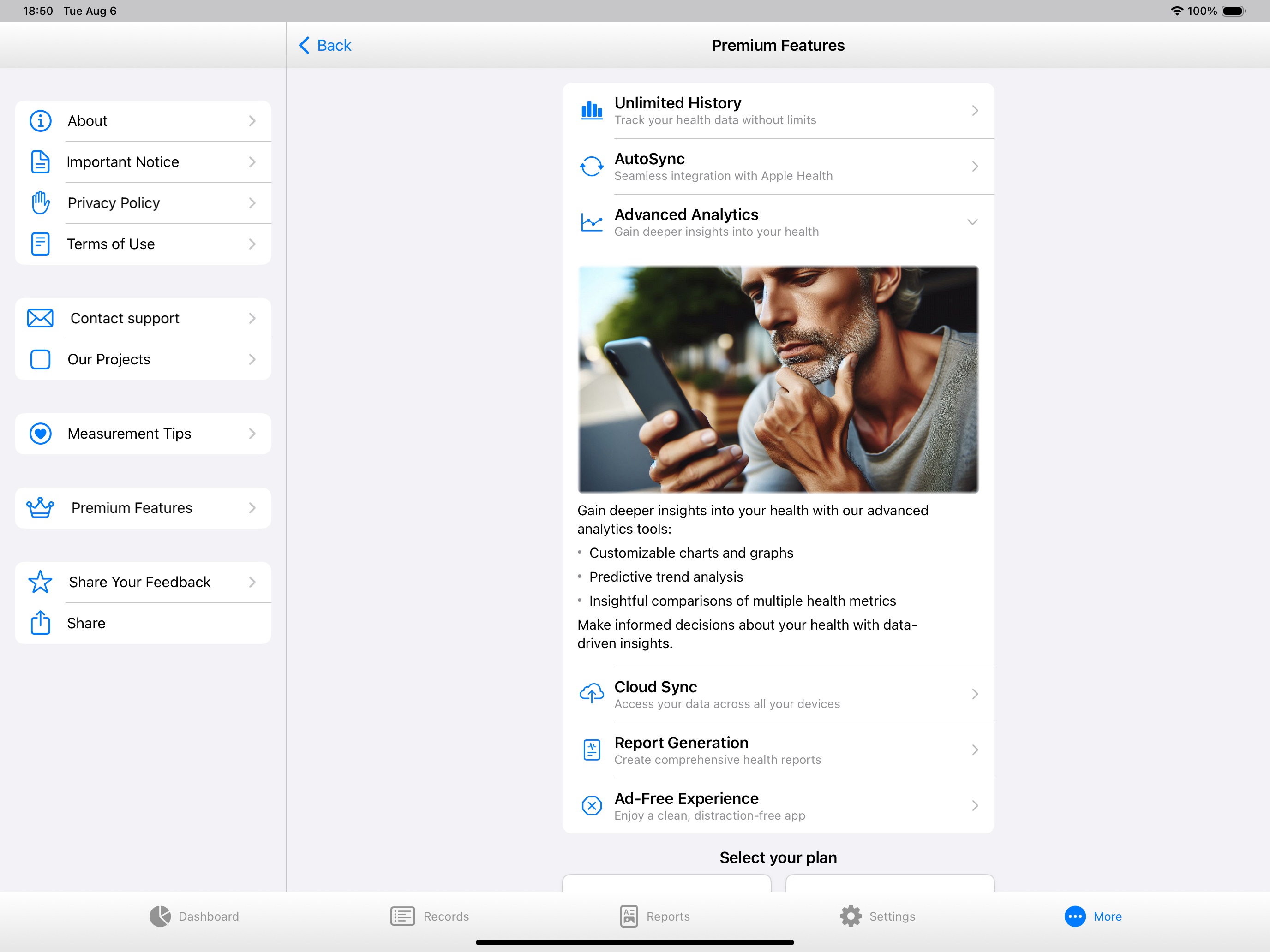Open the Settings tab
Image resolution: width=1270 pixels, height=952 pixels.
[877, 916]
